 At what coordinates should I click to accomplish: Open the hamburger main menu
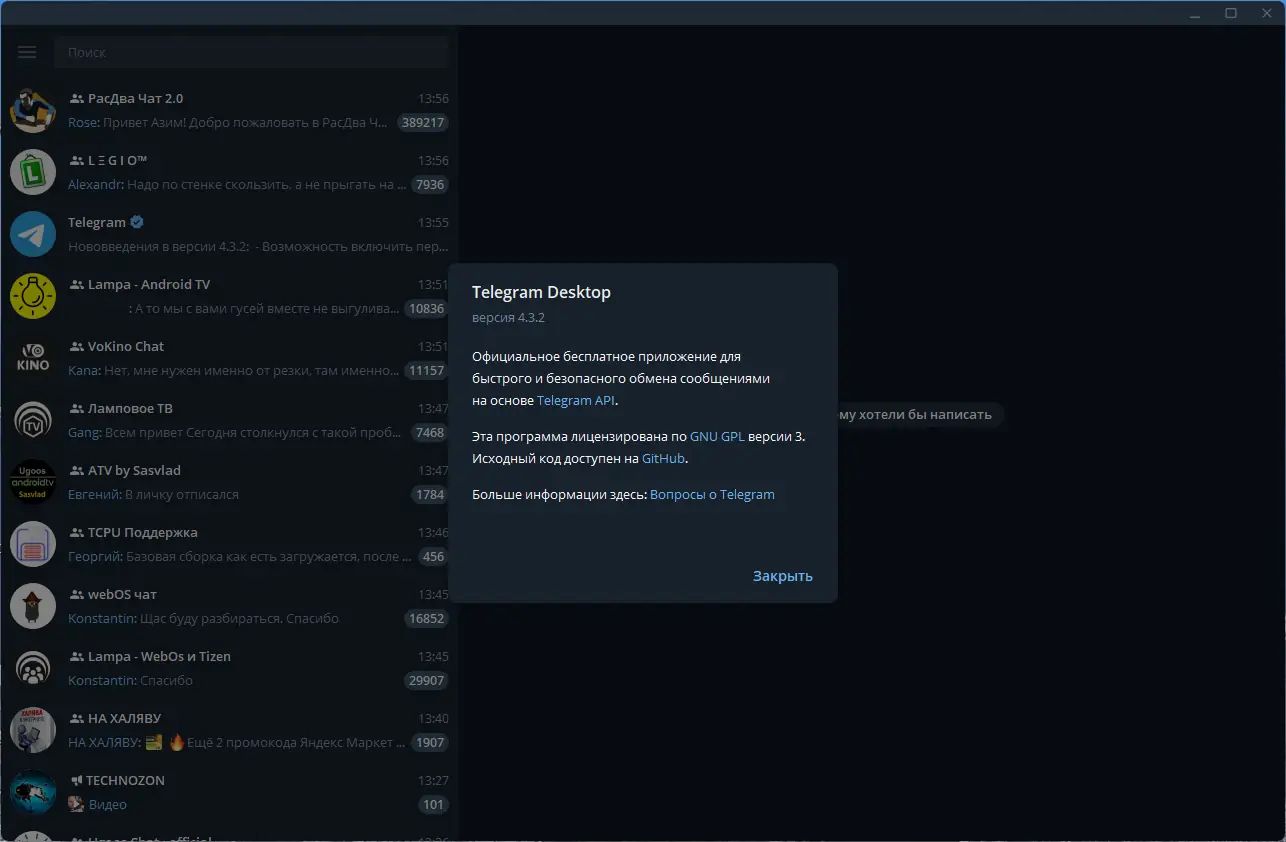pyautogui.click(x=27, y=52)
